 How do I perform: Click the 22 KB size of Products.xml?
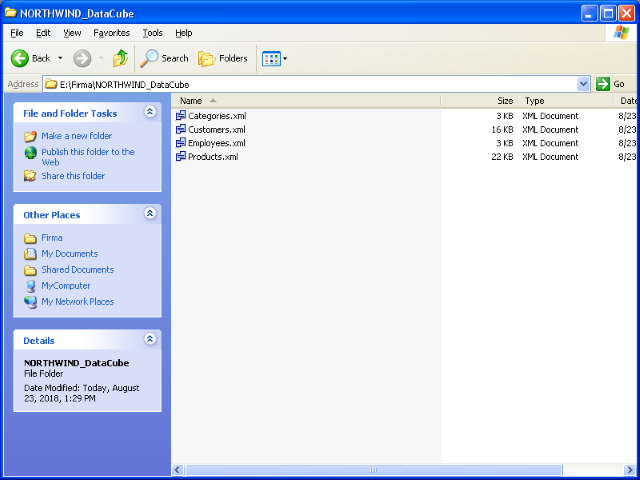click(502, 157)
